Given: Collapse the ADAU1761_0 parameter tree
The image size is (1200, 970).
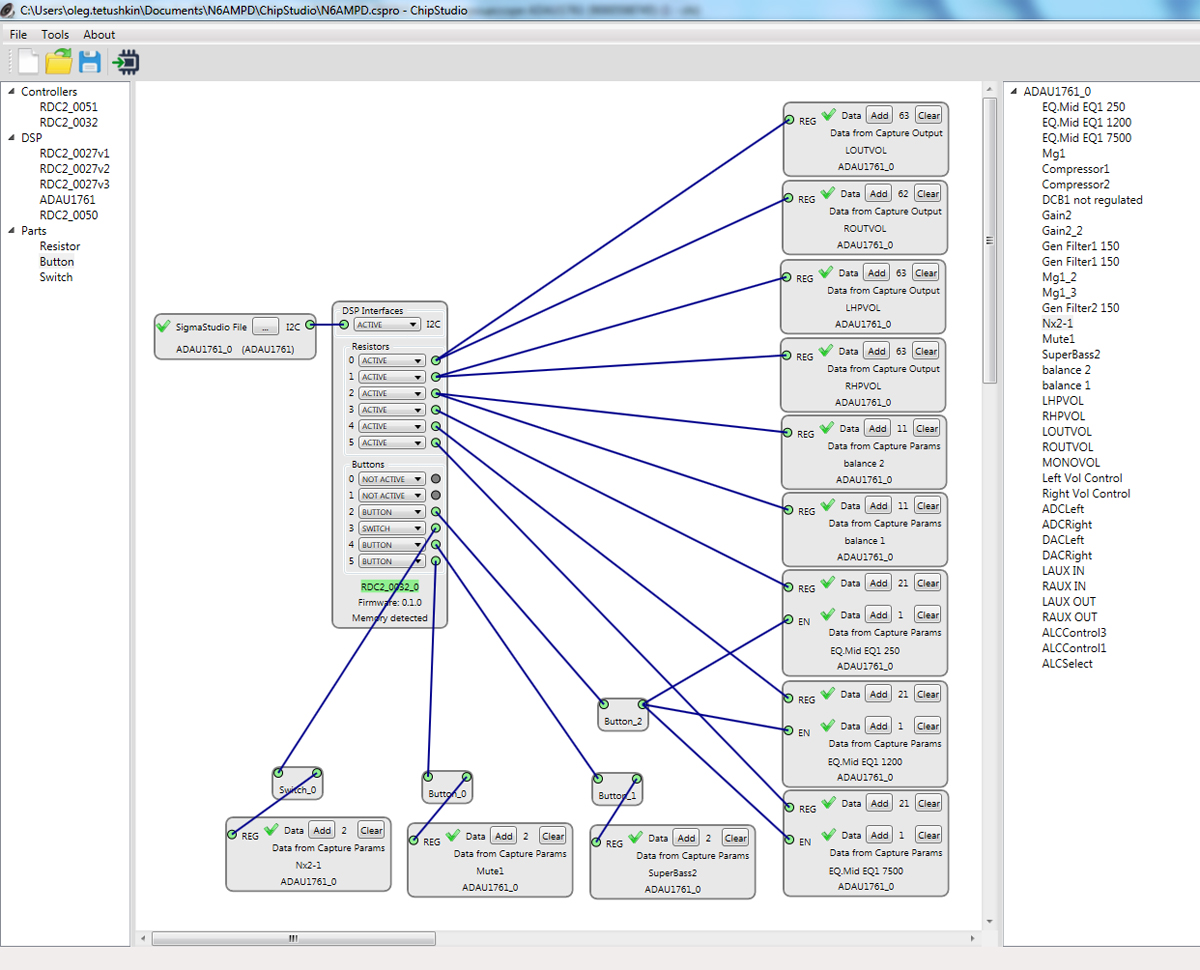Looking at the screenshot, I should (x=1013, y=92).
